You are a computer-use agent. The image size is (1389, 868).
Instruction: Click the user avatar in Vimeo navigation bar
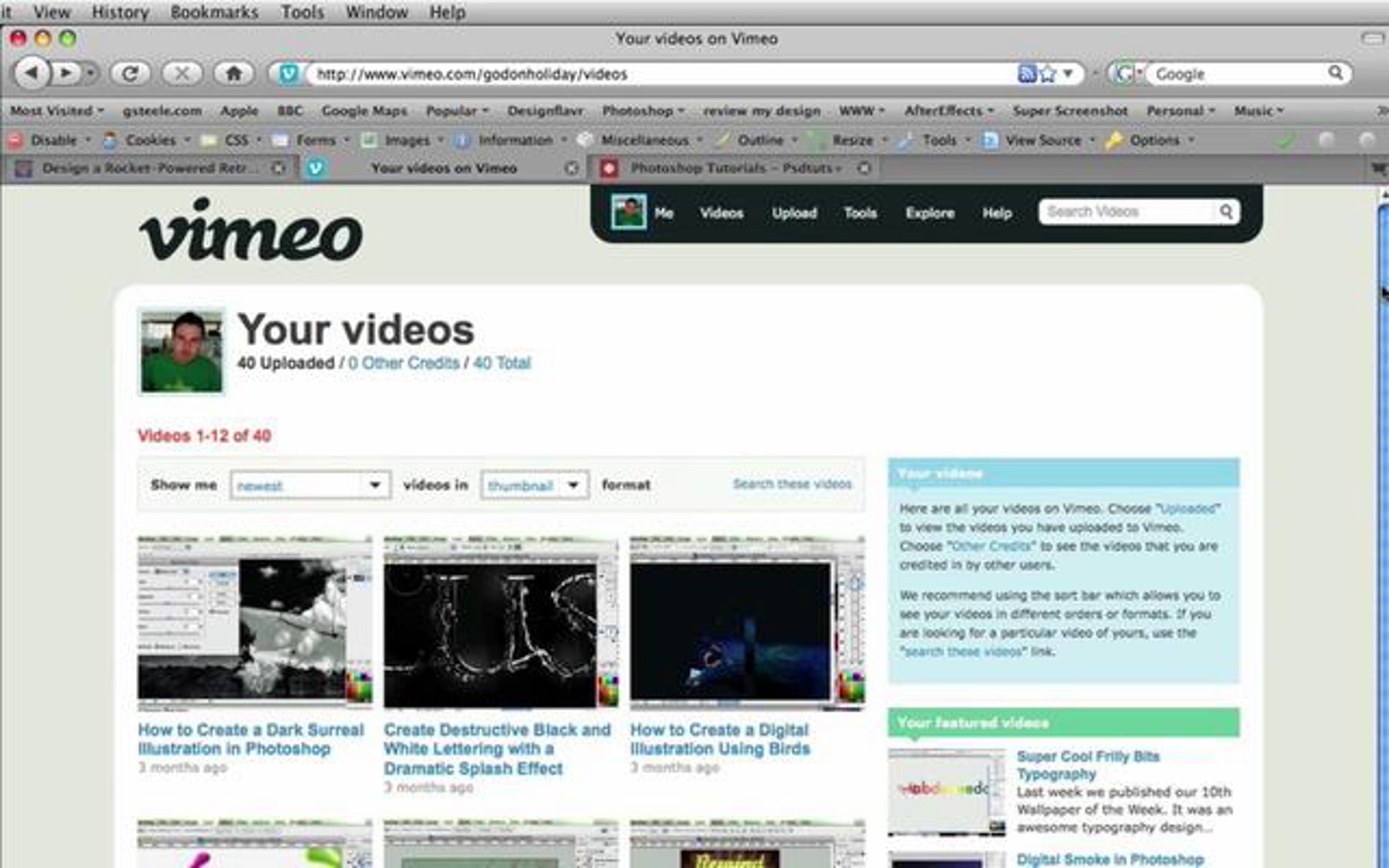pos(629,212)
